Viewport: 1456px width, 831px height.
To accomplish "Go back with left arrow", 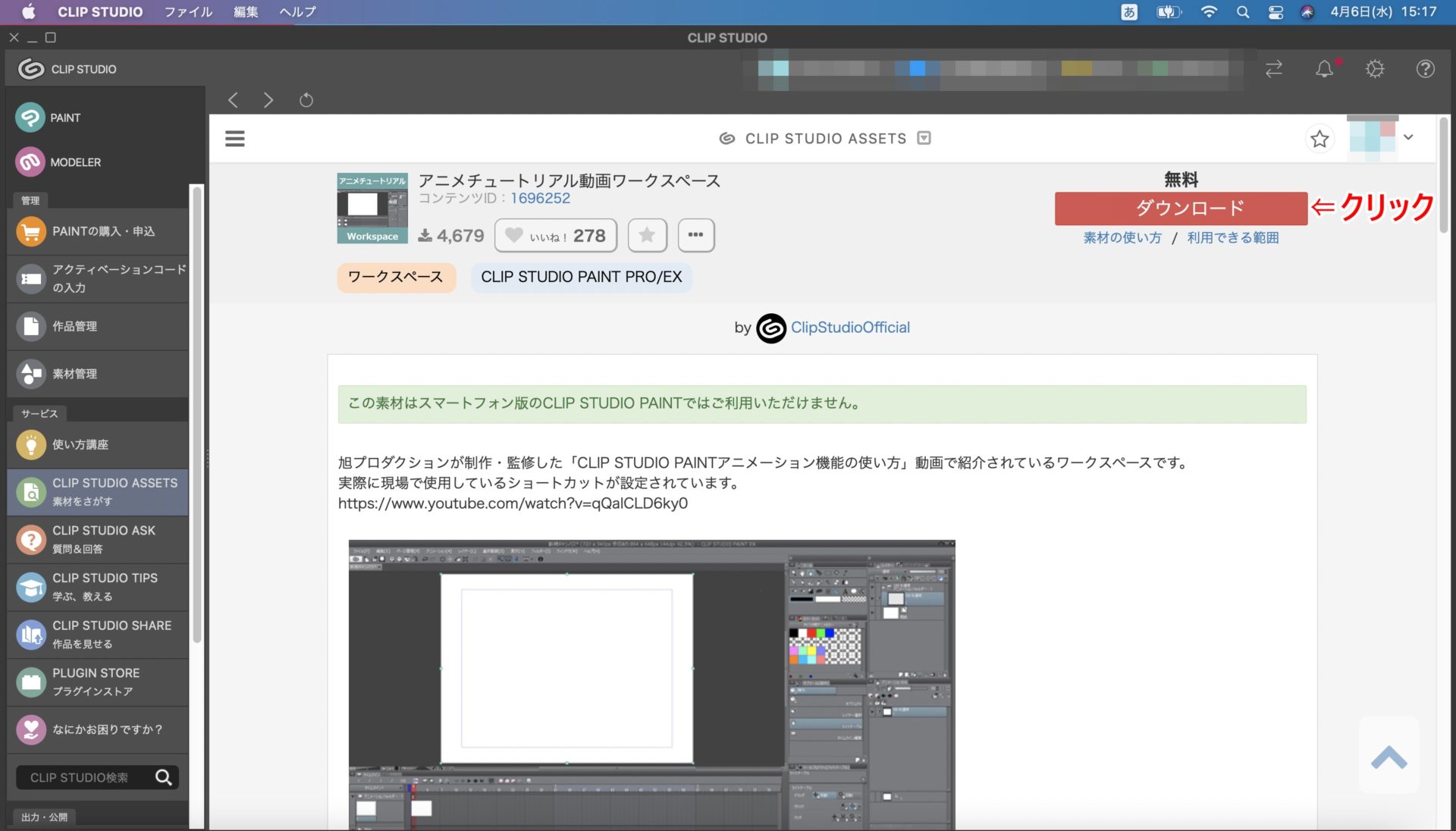I will tap(234, 100).
